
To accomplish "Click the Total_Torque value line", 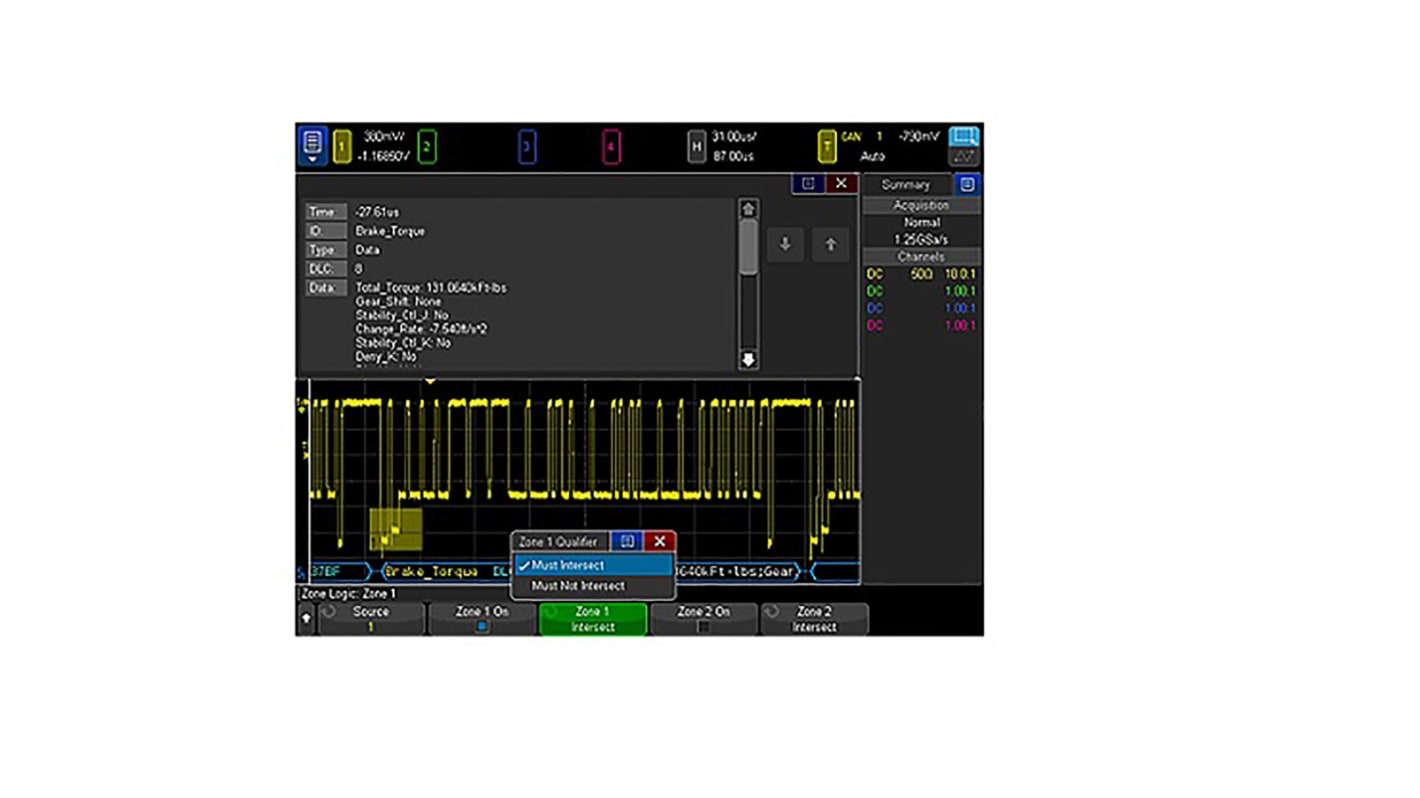I will (x=431, y=288).
